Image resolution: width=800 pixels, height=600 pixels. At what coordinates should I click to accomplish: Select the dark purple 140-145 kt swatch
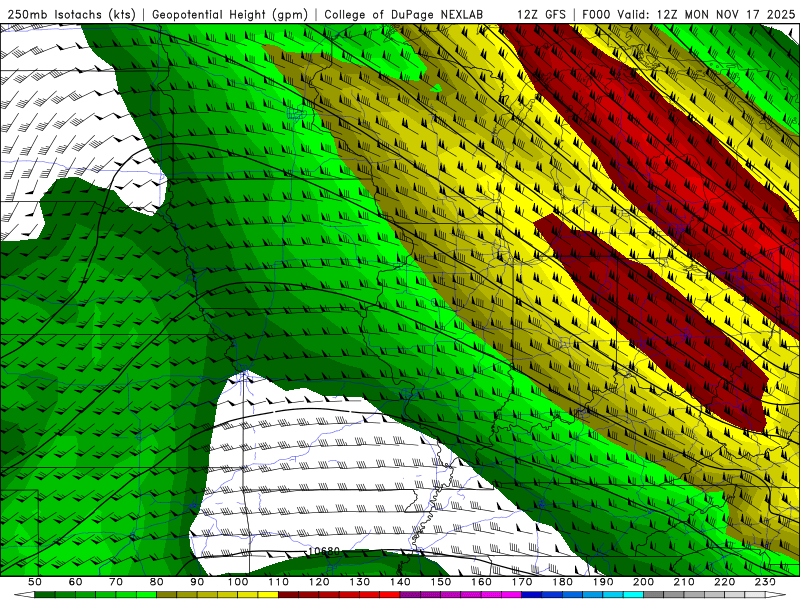pyautogui.click(x=410, y=594)
